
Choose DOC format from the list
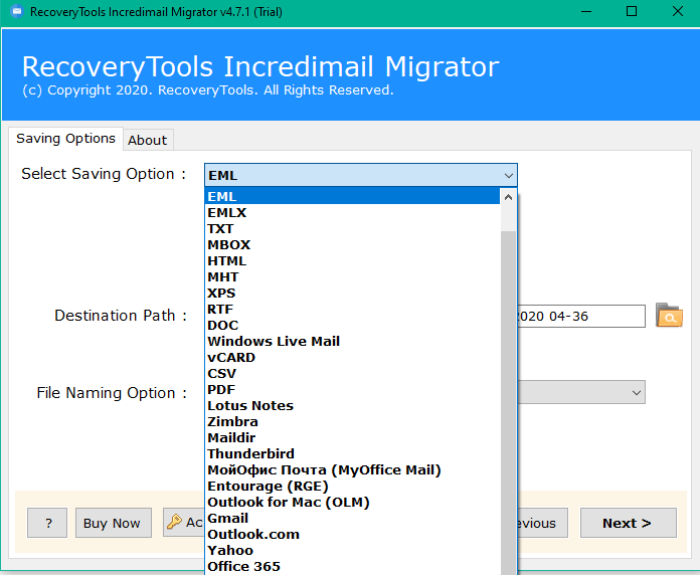pos(352,325)
